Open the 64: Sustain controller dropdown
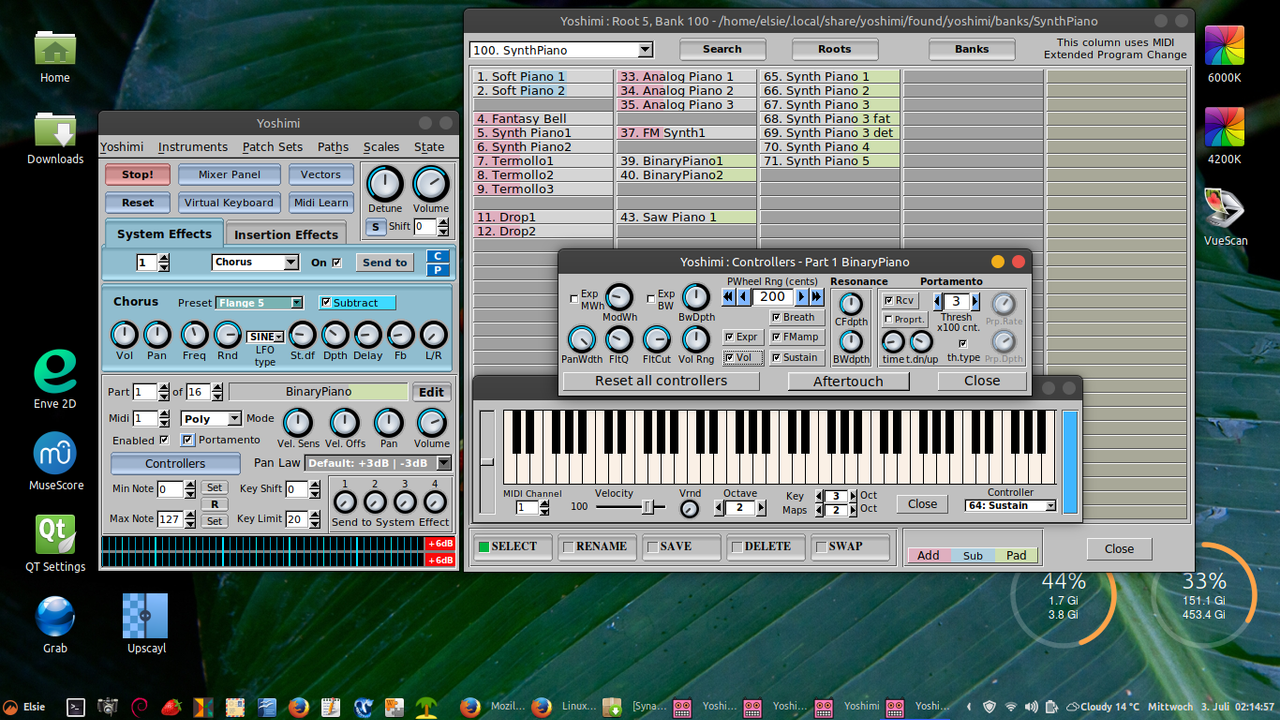 coord(1010,506)
